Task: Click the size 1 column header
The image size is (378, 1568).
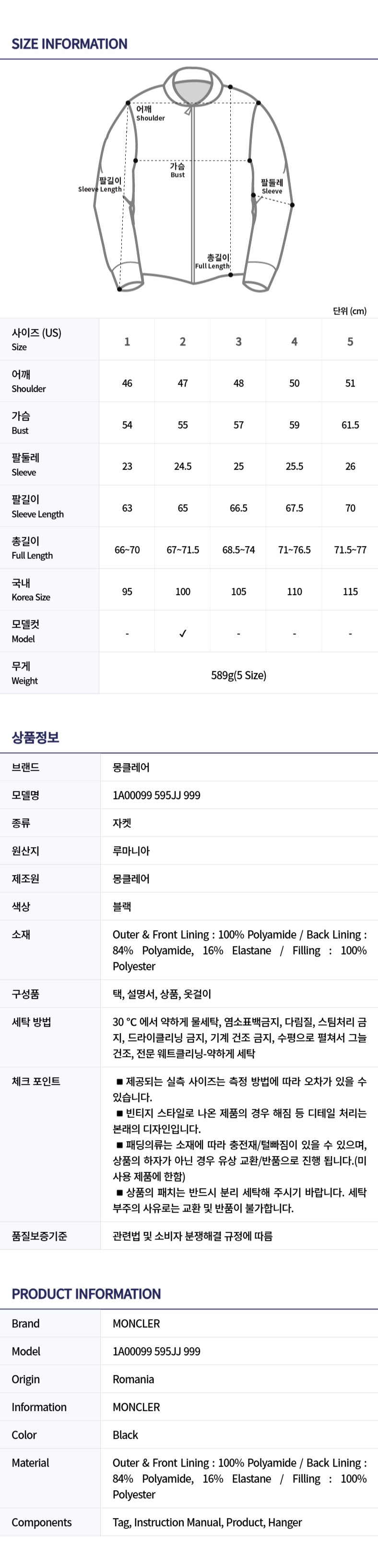Action: click(127, 341)
